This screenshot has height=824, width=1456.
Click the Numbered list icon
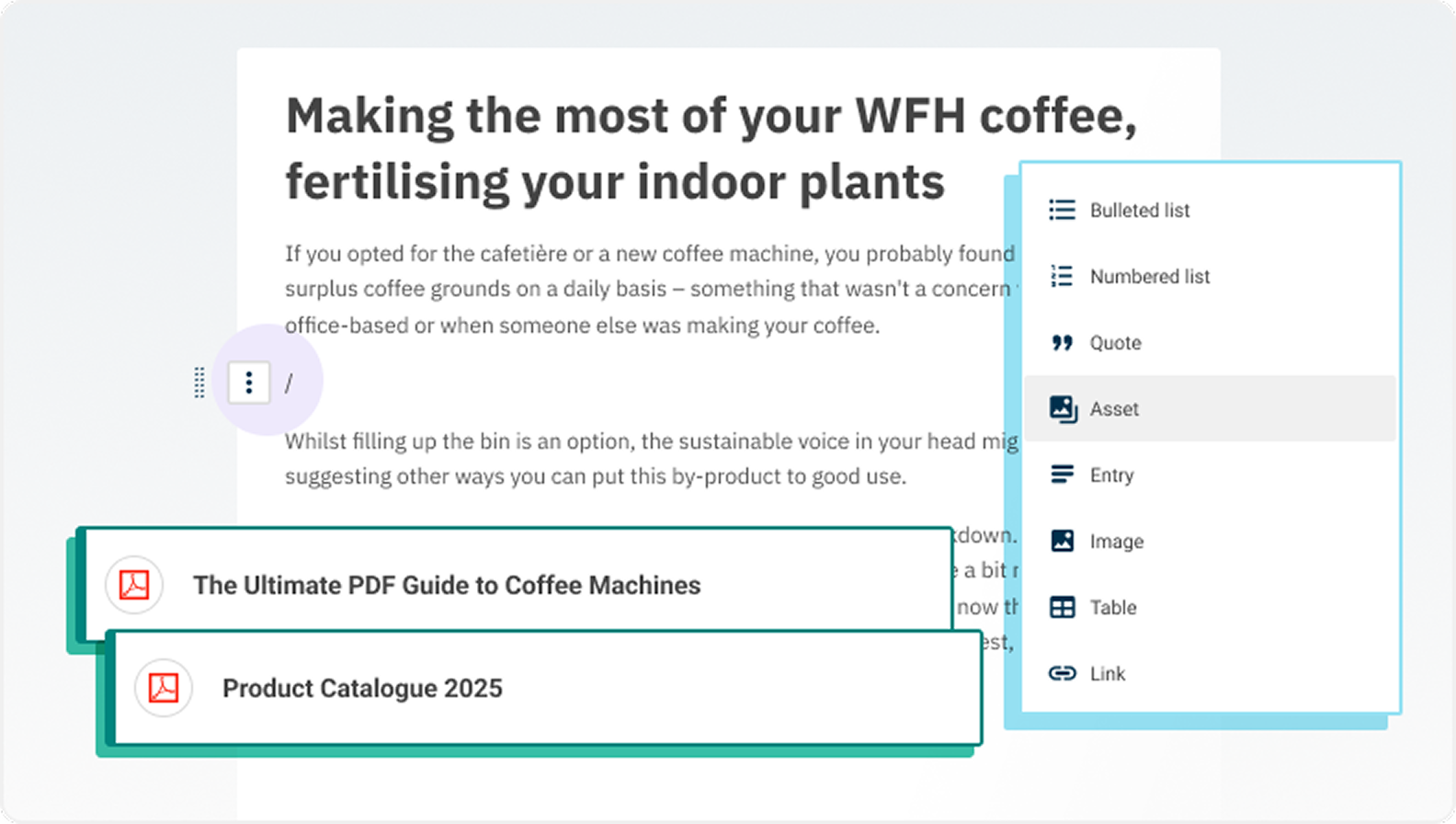pyautogui.click(x=1062, y=277)
